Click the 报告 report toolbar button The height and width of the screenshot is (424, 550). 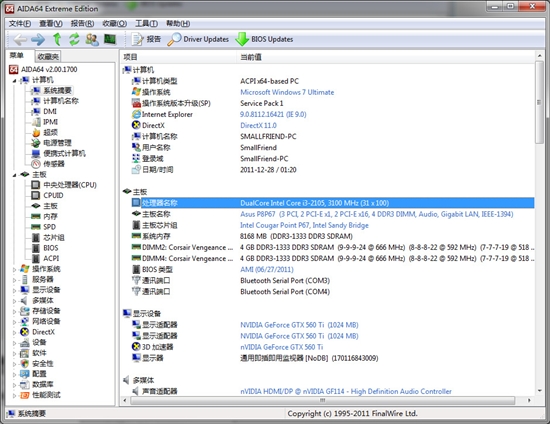[146, 39]
